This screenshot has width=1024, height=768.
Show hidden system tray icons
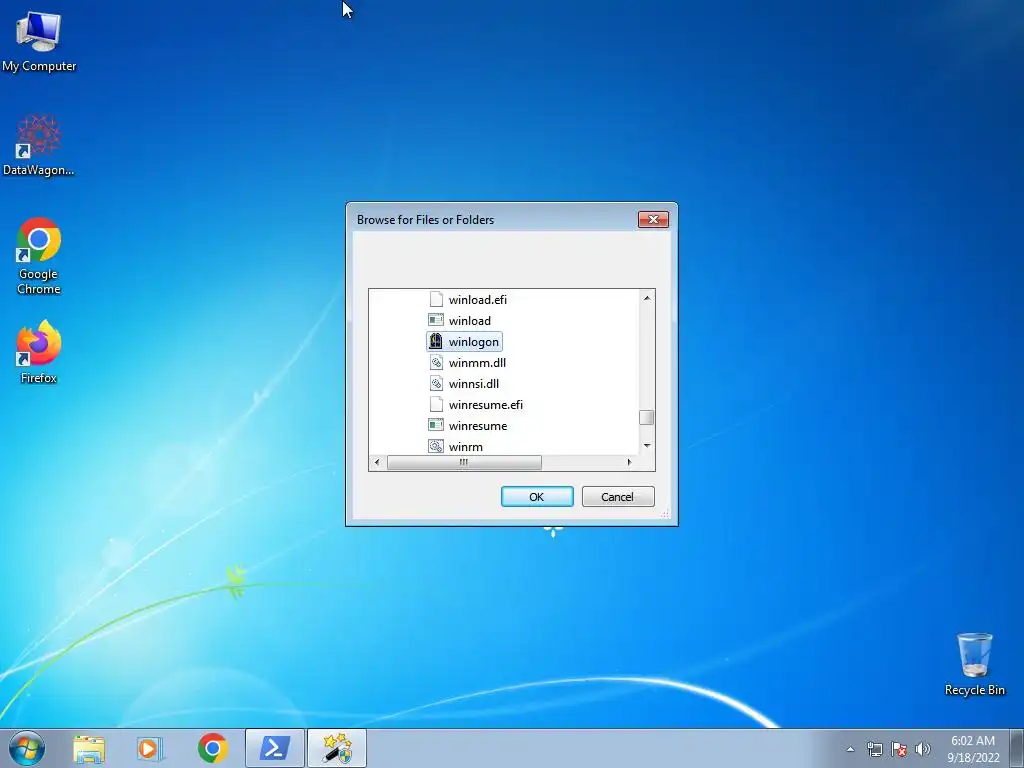tap(850, 749)
